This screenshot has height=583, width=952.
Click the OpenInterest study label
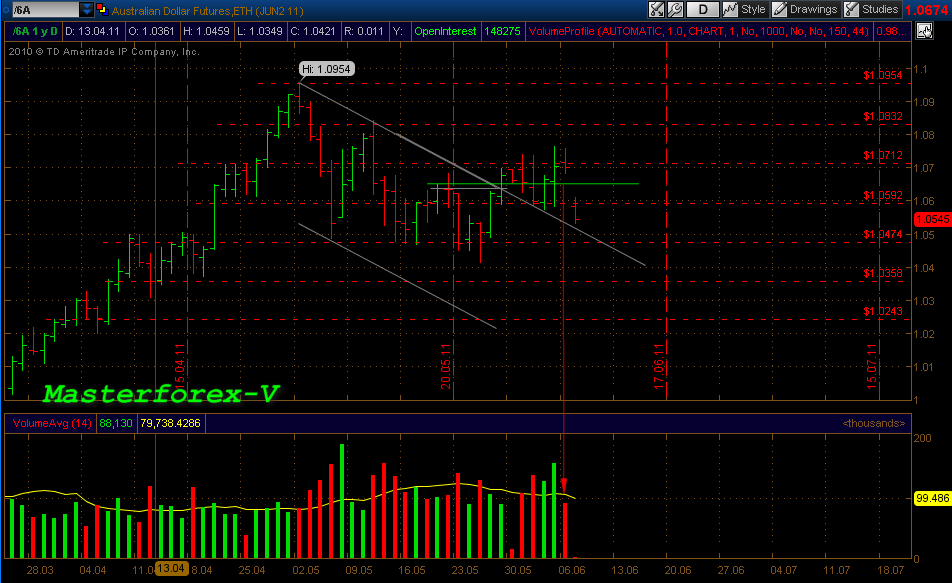point(445,31)
